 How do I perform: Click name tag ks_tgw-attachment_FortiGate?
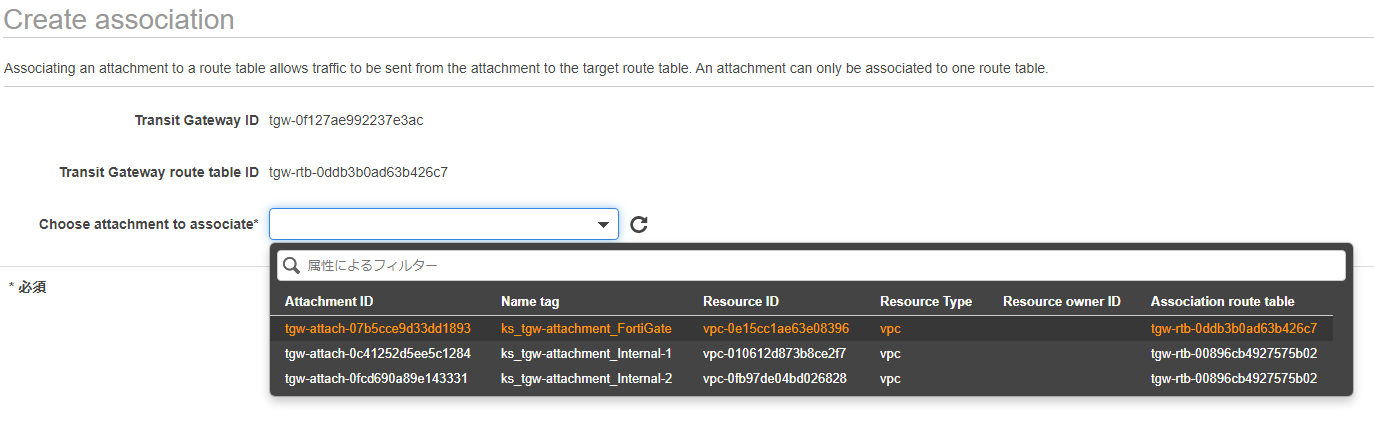(586, 328)
